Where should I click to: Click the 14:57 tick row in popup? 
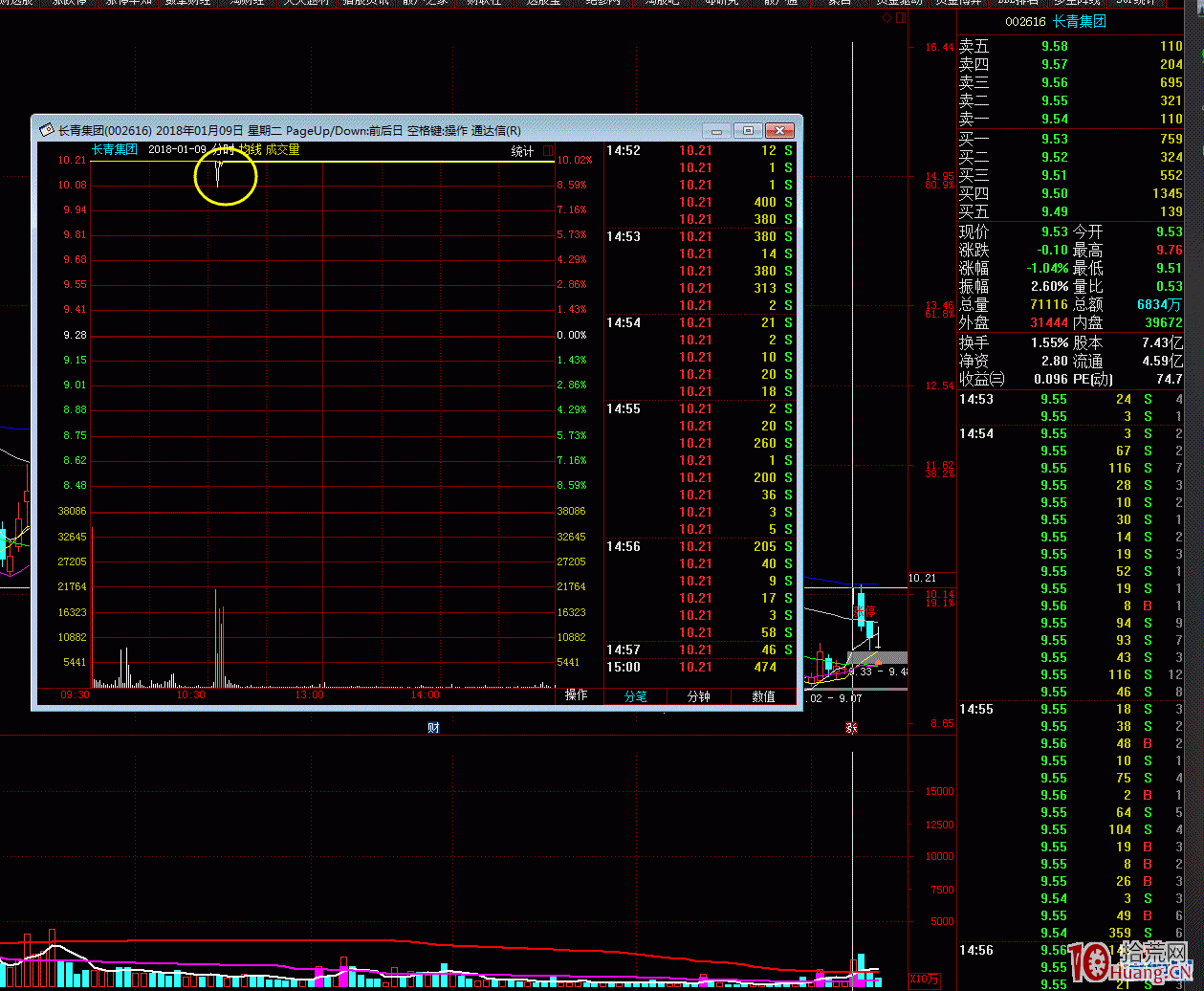tap(700, 650)
